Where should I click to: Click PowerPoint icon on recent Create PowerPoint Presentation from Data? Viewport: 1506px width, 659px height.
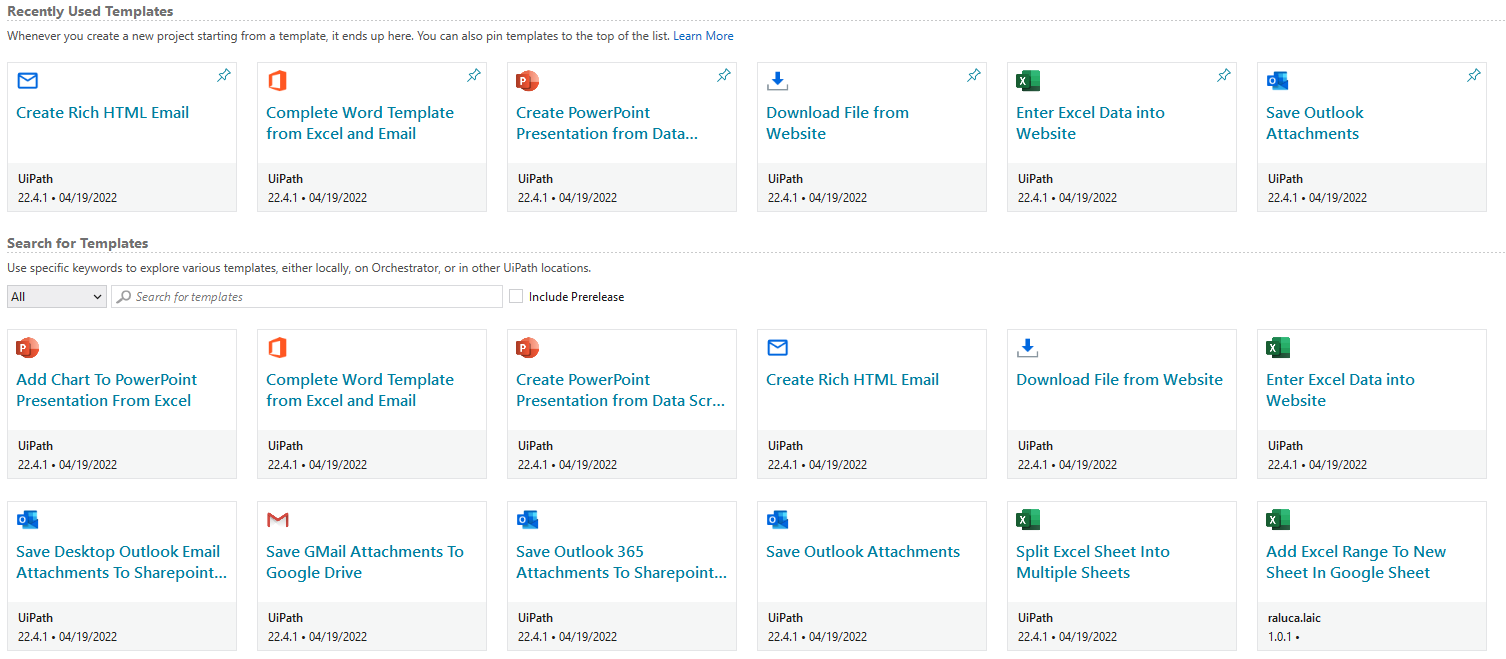click(x=528, y=81)
